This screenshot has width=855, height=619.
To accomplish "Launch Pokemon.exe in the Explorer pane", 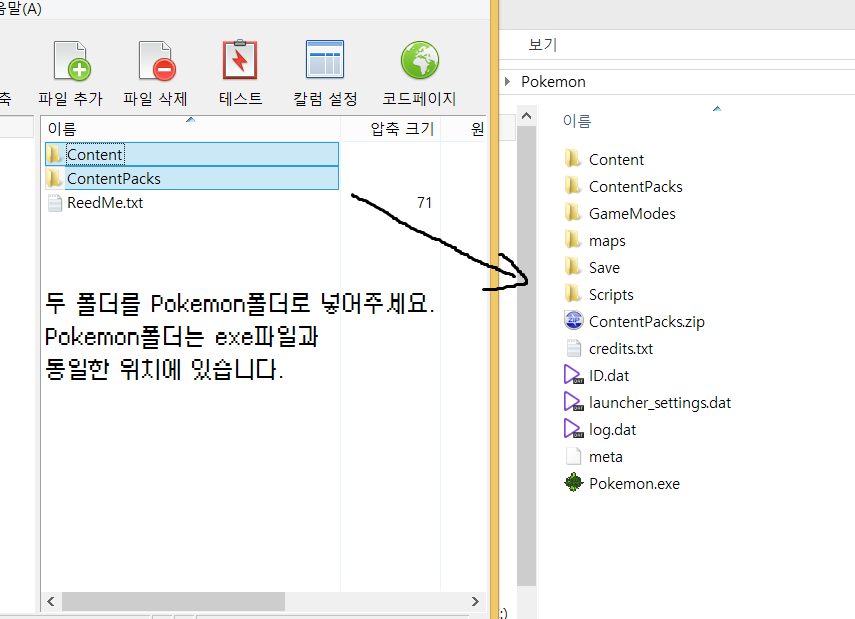I will [x=632, y=482].
